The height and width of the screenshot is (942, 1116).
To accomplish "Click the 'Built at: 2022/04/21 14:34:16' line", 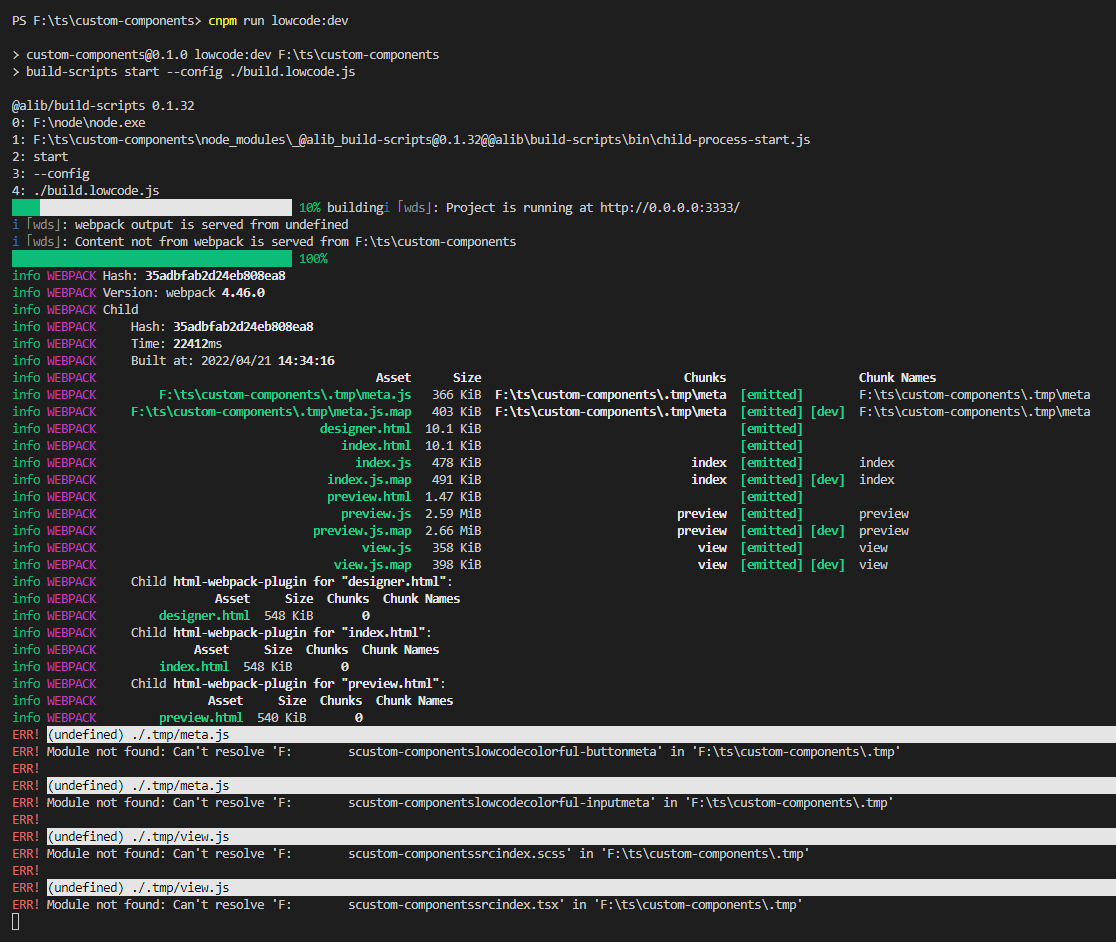I will [233, 361].
